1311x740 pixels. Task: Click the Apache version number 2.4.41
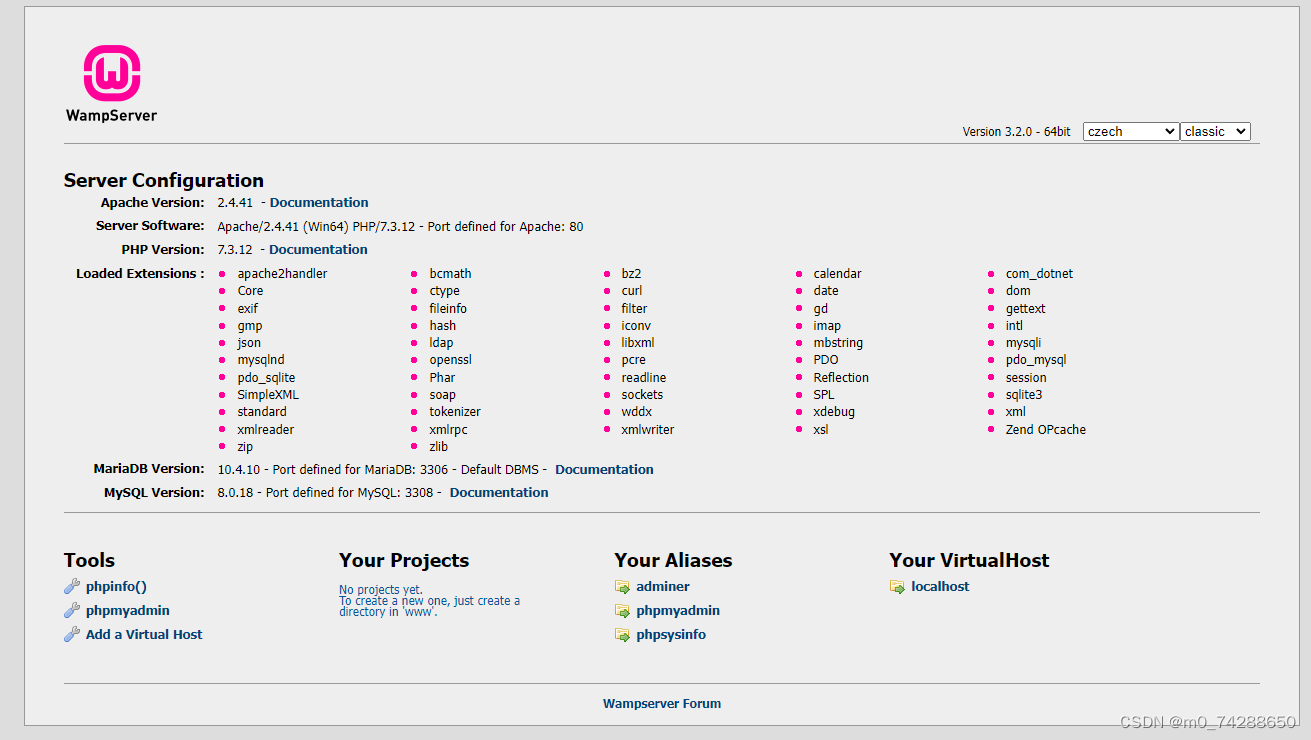(x=235, y=202)
